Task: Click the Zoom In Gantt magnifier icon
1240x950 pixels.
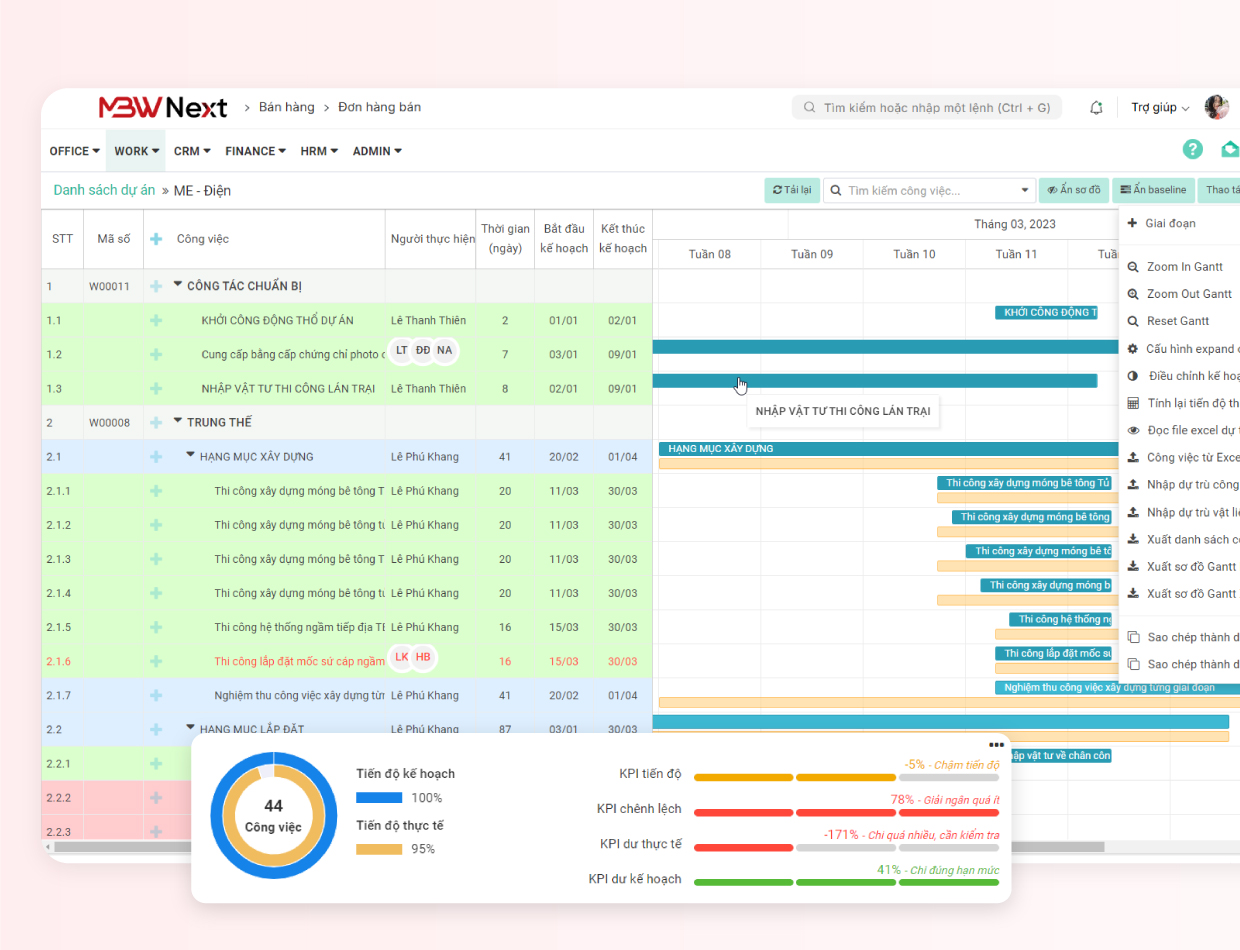Action: coord(1133,267)
